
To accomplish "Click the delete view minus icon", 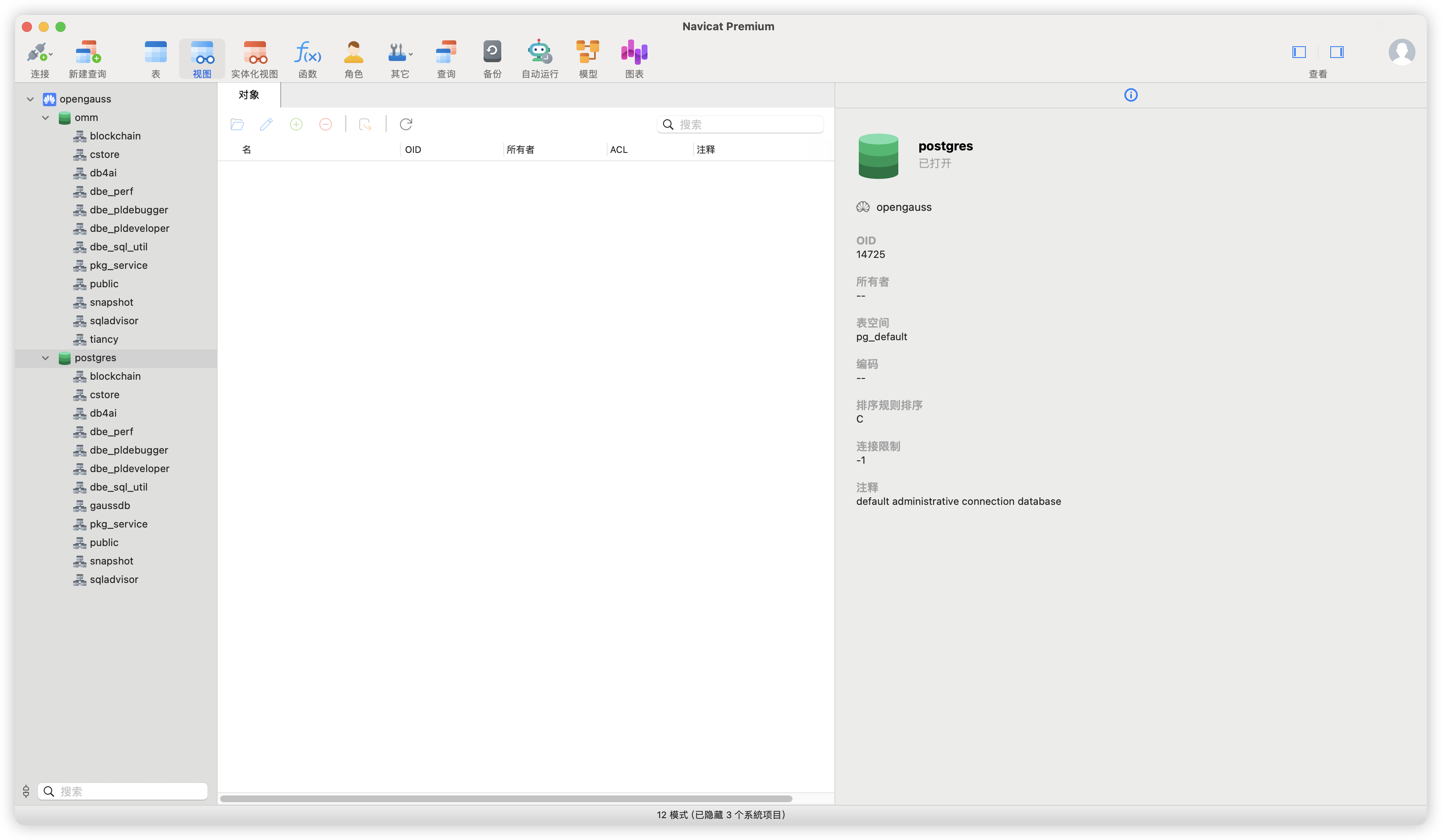I will click(325, 124).
